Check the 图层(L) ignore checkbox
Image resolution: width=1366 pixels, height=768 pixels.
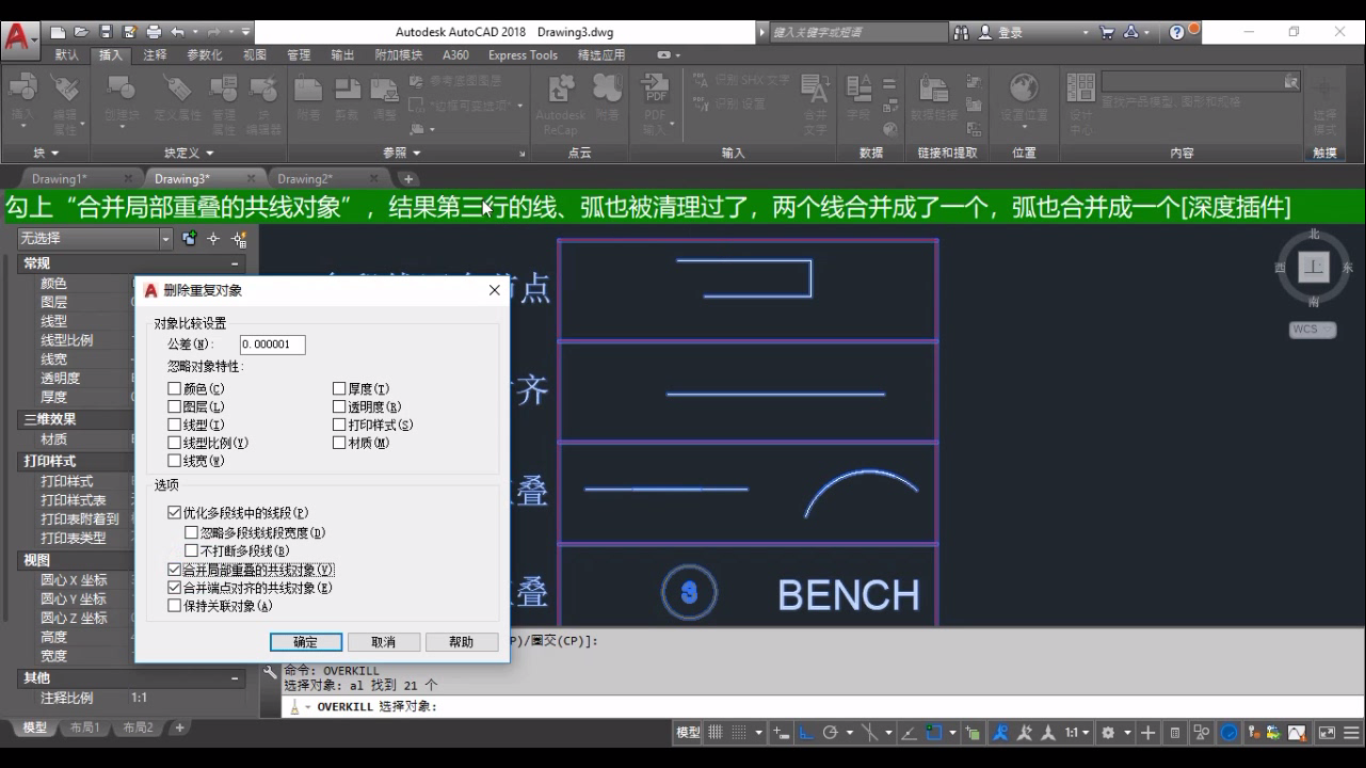pyautogui.click(x=174, y=406)
